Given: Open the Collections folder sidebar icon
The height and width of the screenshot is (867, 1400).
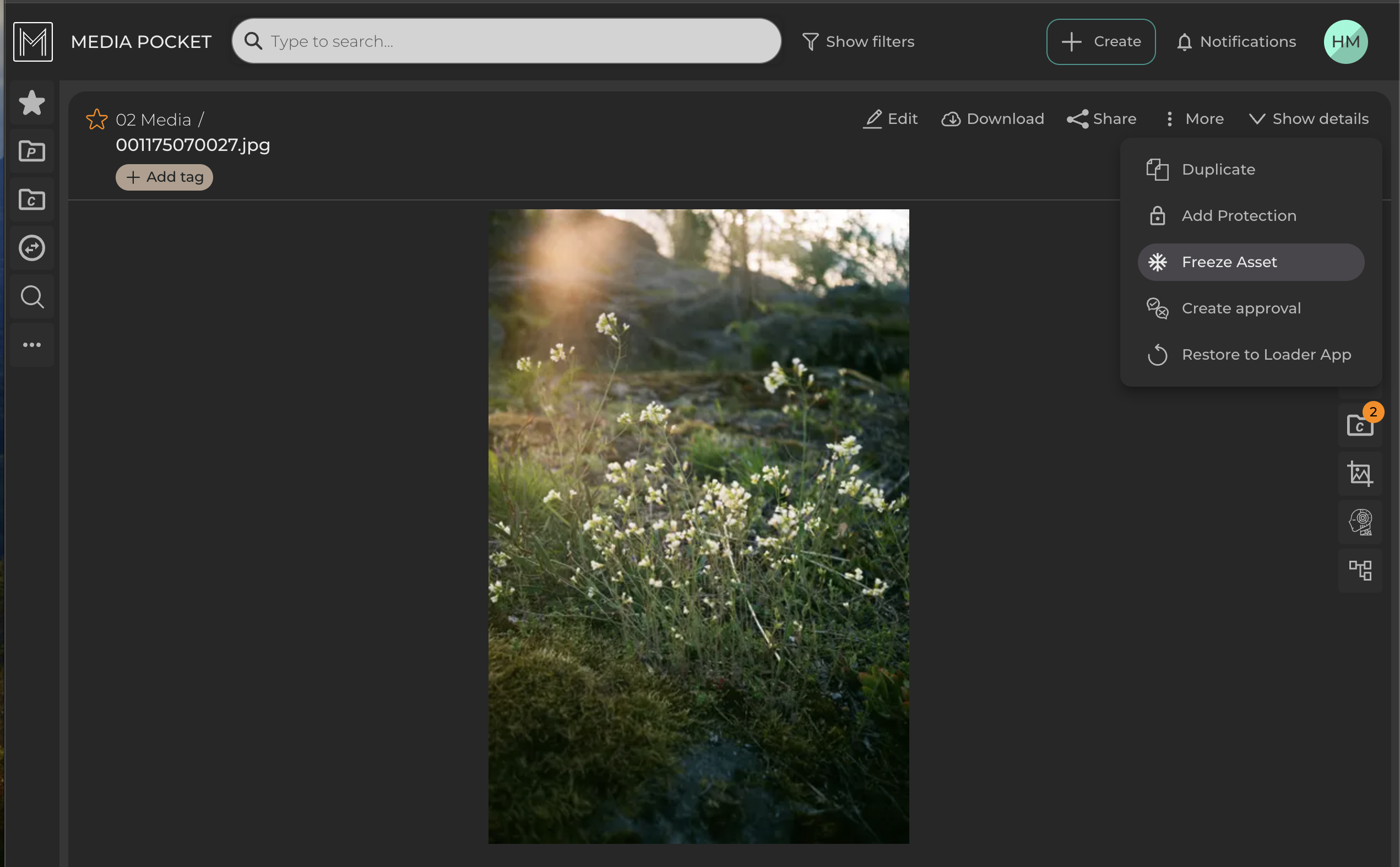Looking at the screenshot, I should [x=31, y=199].
